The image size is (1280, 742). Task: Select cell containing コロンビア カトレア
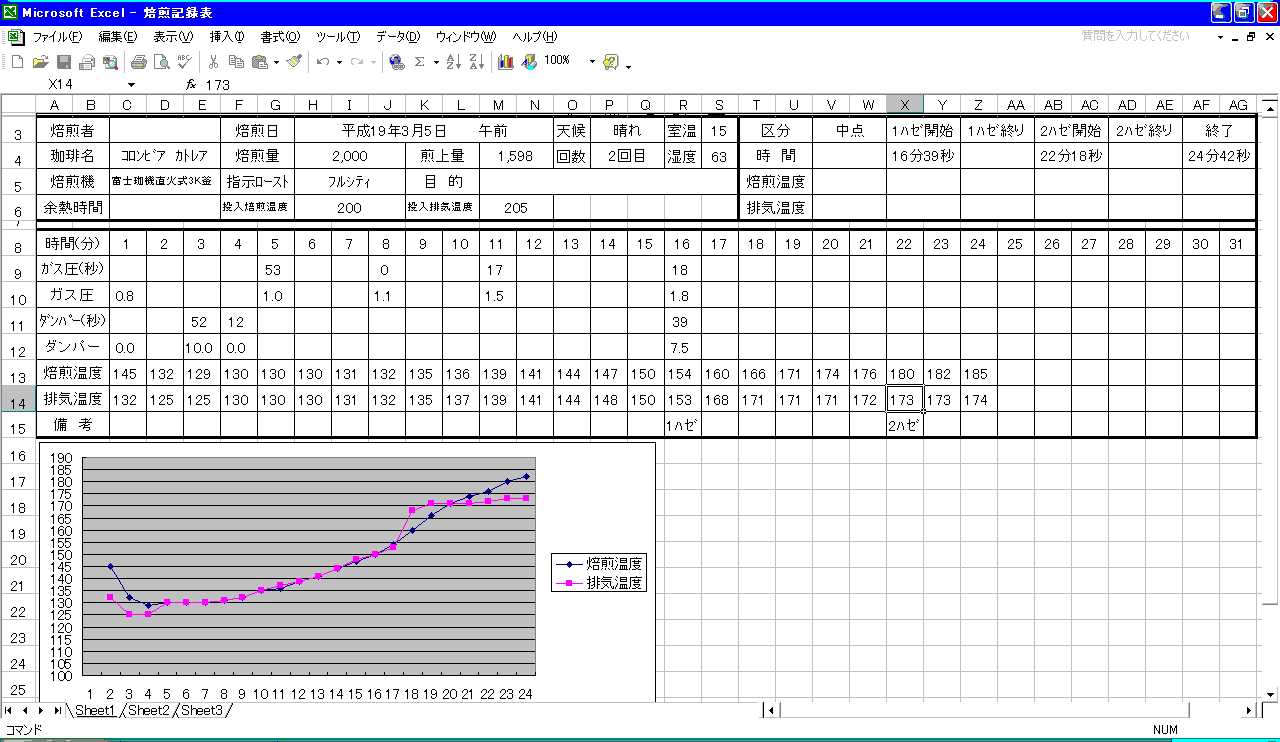(x=165, y=156)
